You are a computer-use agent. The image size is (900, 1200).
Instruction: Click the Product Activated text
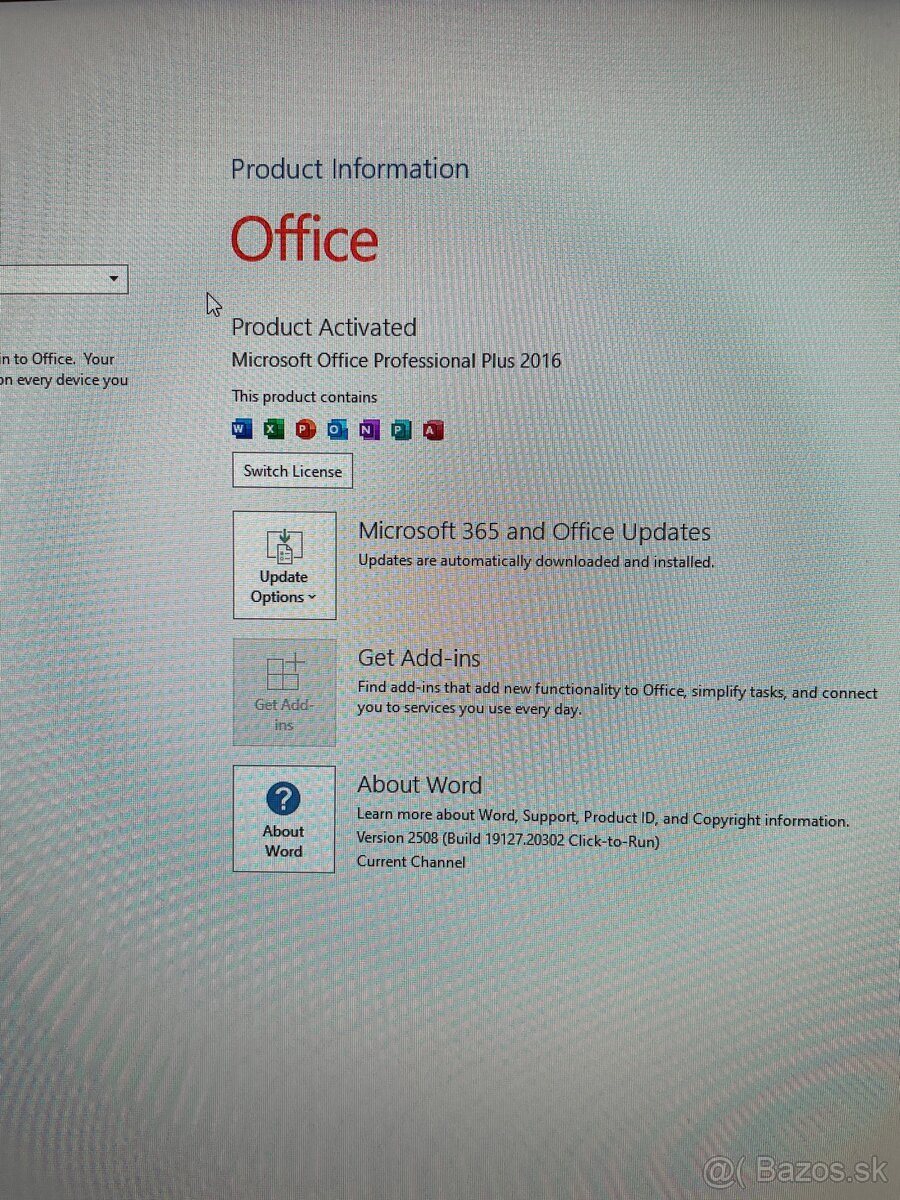(x=324, y=327)
